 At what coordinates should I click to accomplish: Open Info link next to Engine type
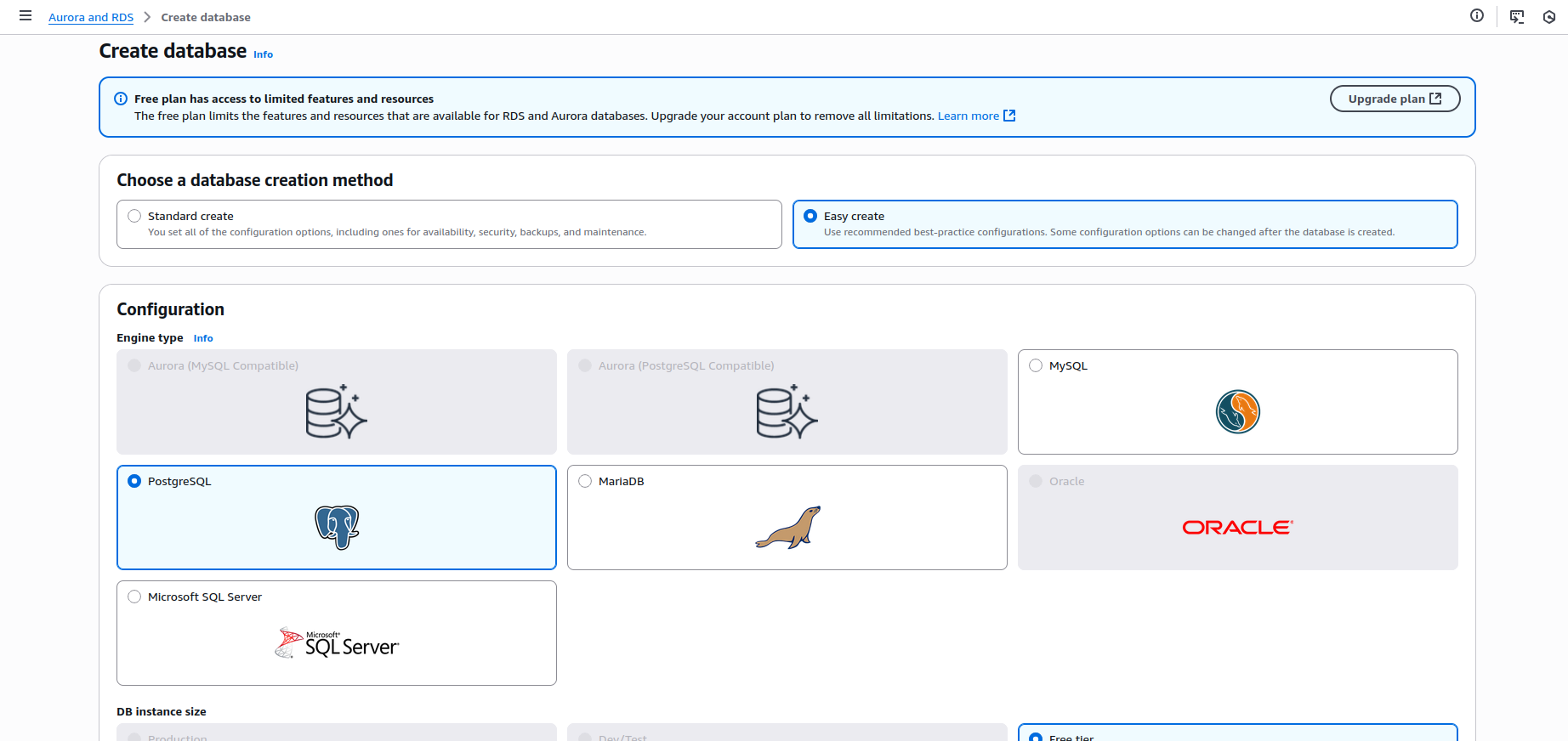(x=203, y=338)
